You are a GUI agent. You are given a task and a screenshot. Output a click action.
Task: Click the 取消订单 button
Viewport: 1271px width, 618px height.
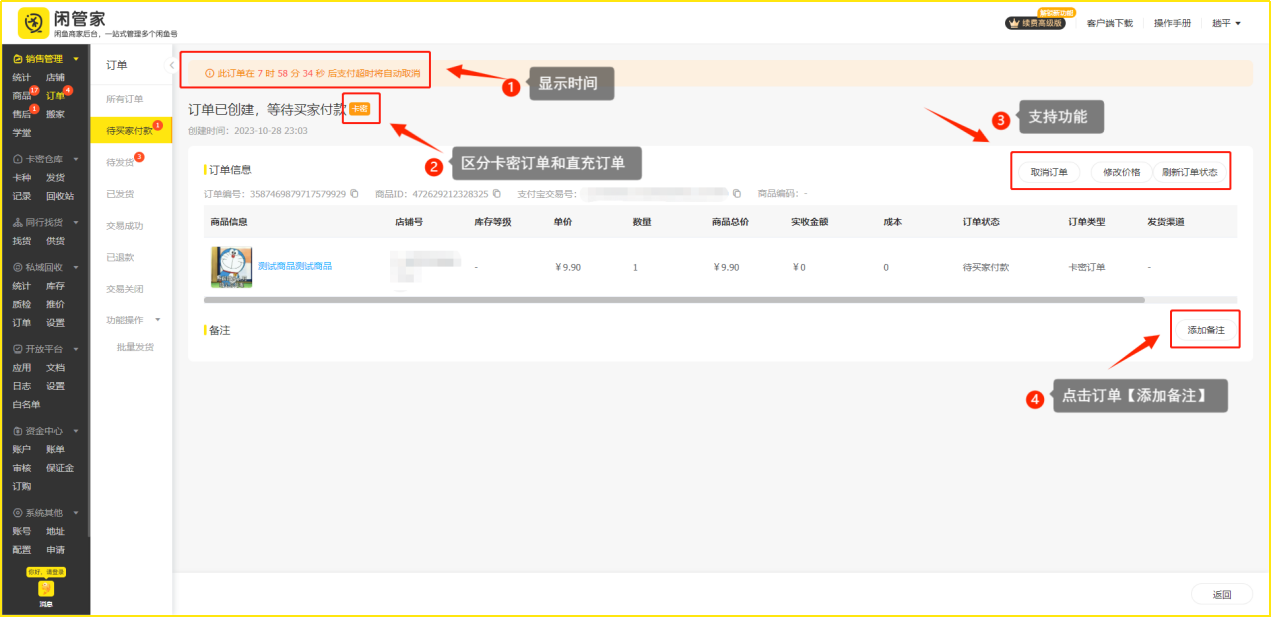click(1048, 172)
